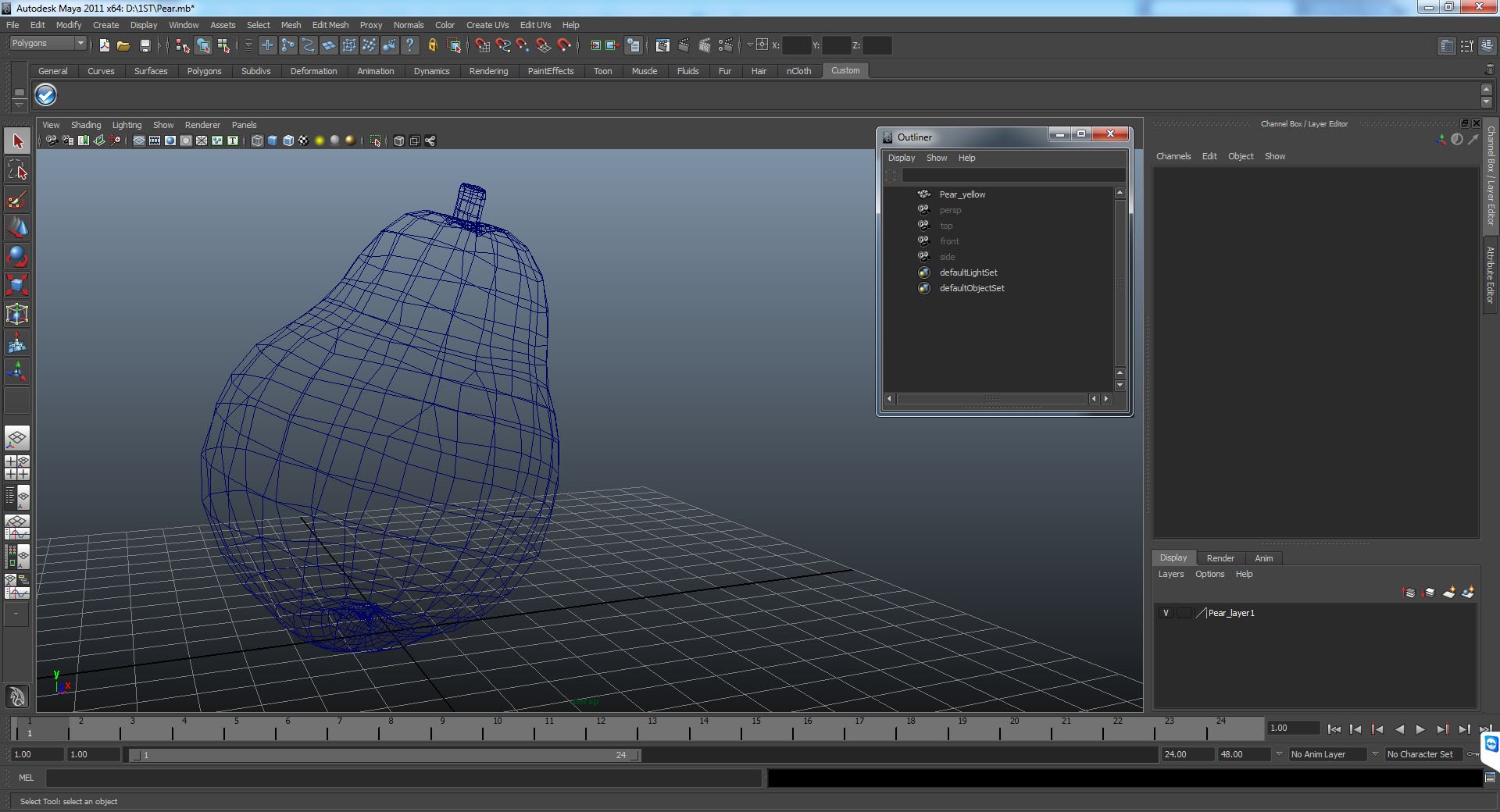Pick the Scale tool cube icon
Image resolution: width=1500 pixels, height=812 pixels.
click(x=17, y=285)
